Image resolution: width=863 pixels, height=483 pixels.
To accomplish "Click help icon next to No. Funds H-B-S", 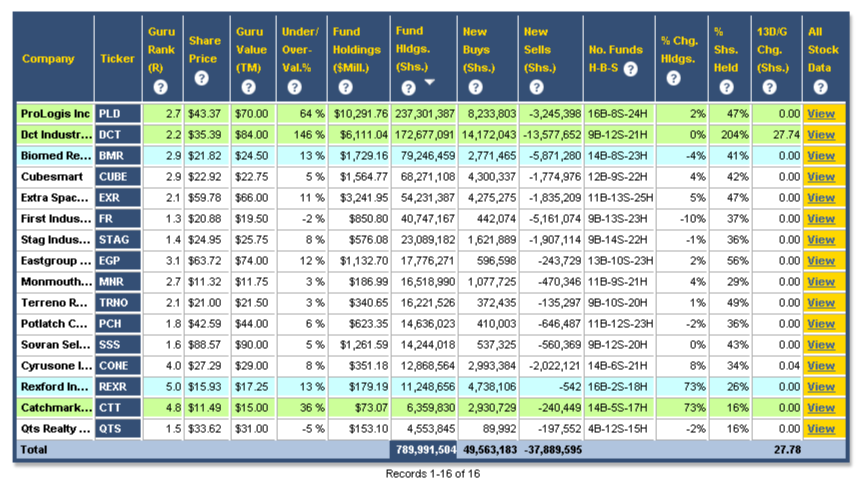I will pos(631,69).
